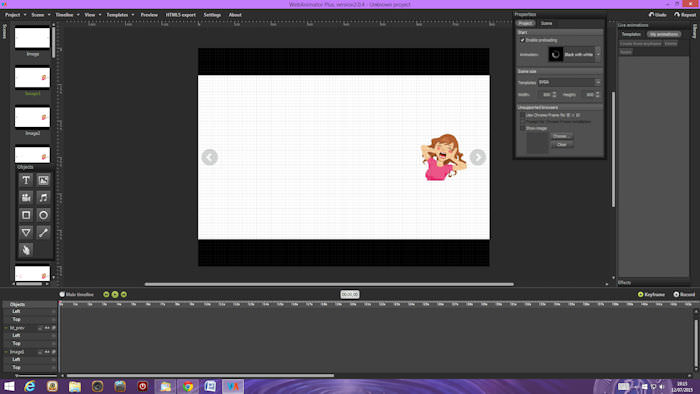This screenshot has width=700, height=394.
Task: Expand the Image1 timeline object
Action: pyautogui.click(x=6, y=352)
